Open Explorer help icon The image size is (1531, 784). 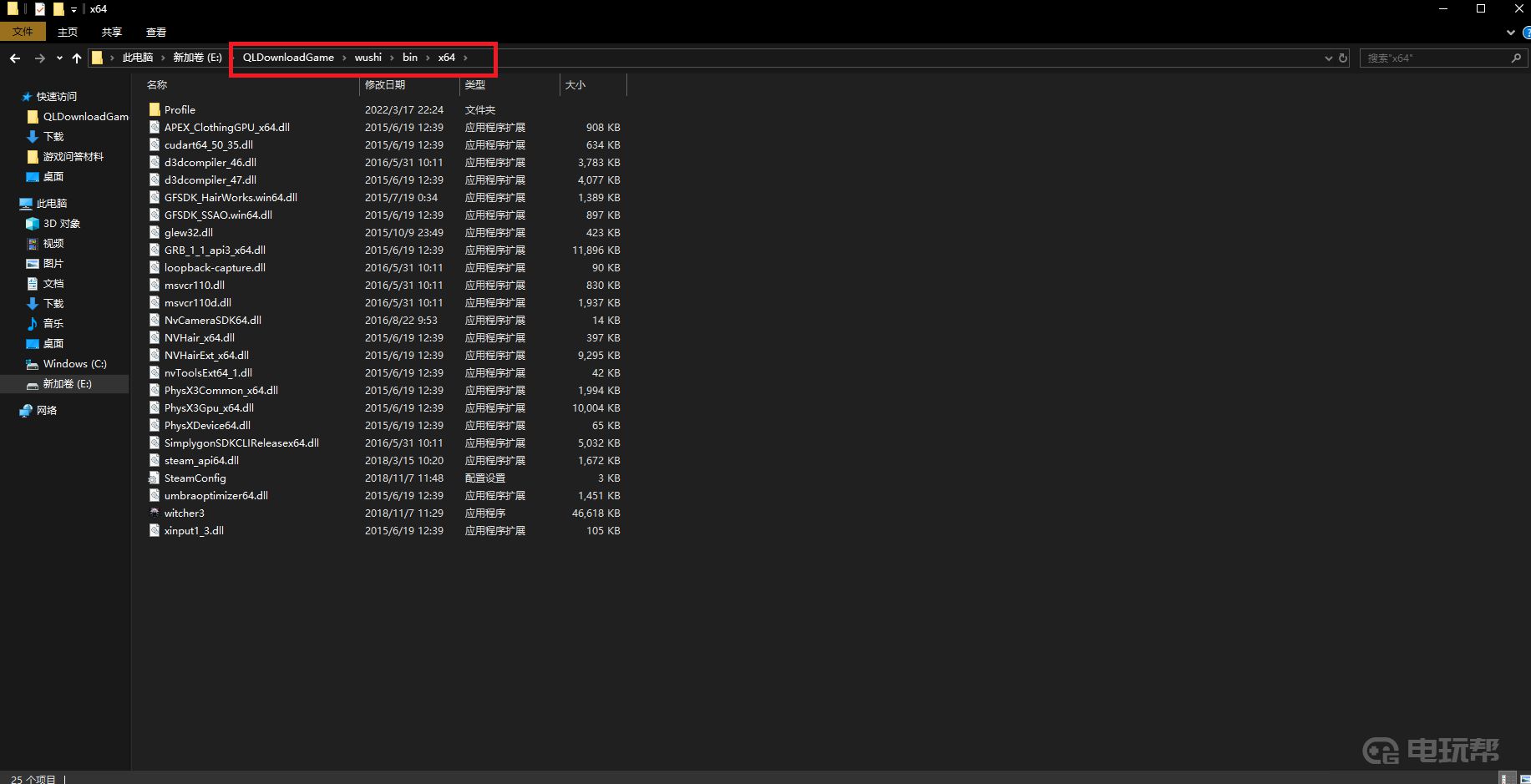(1526, 33)
